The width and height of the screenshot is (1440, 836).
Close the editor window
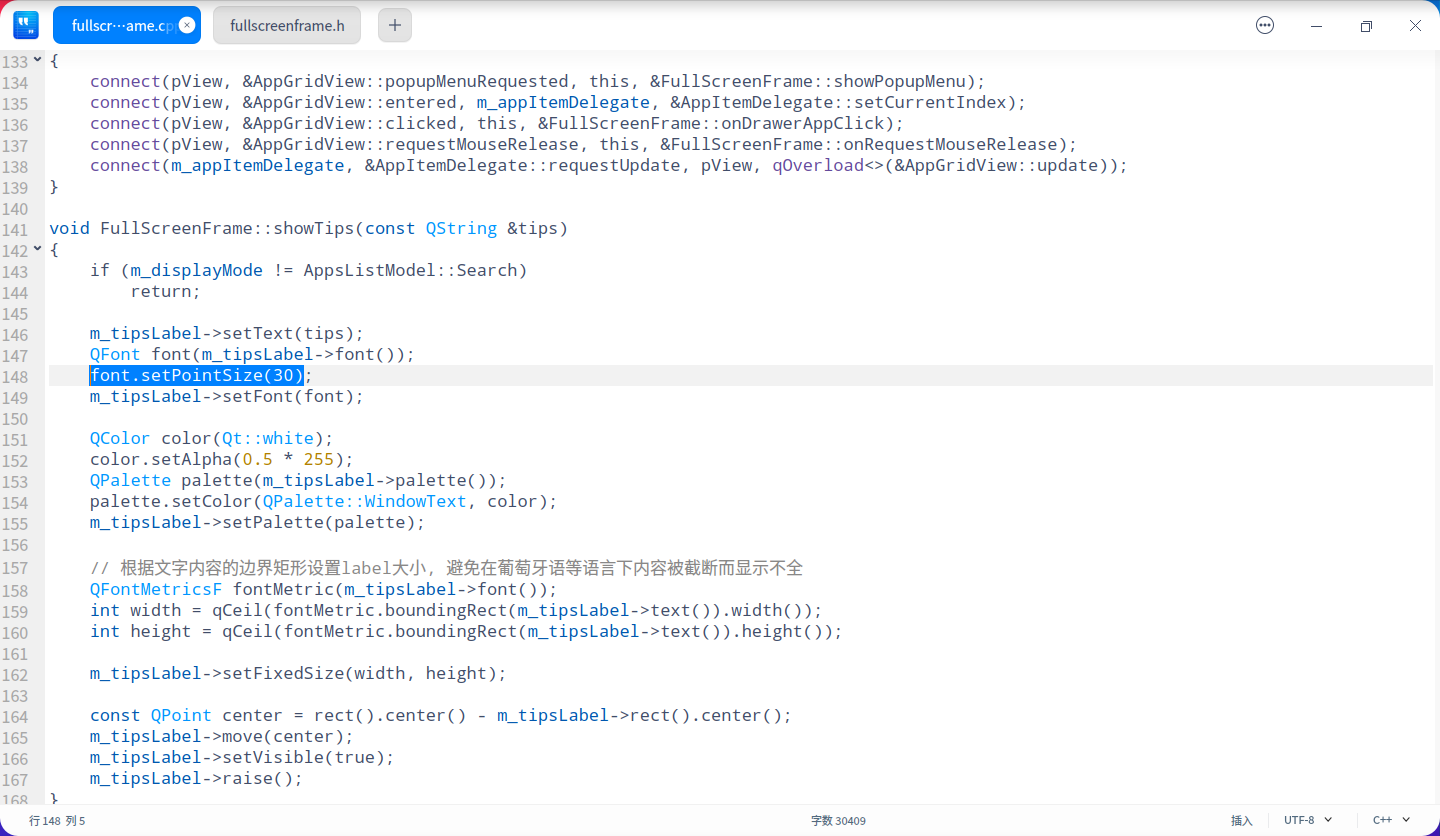(x=1415, y=26)
